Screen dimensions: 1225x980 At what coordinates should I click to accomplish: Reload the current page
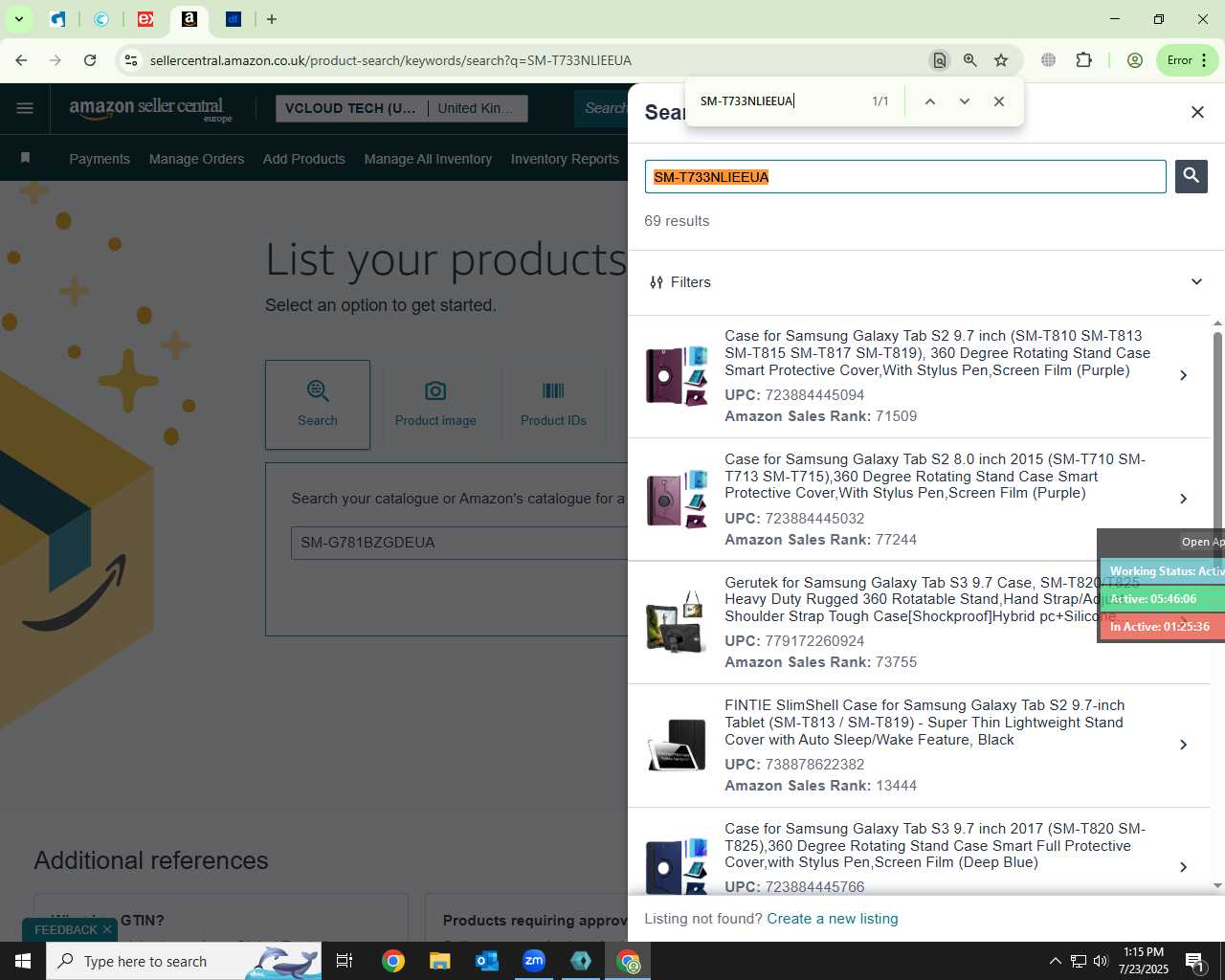point(90,60)
